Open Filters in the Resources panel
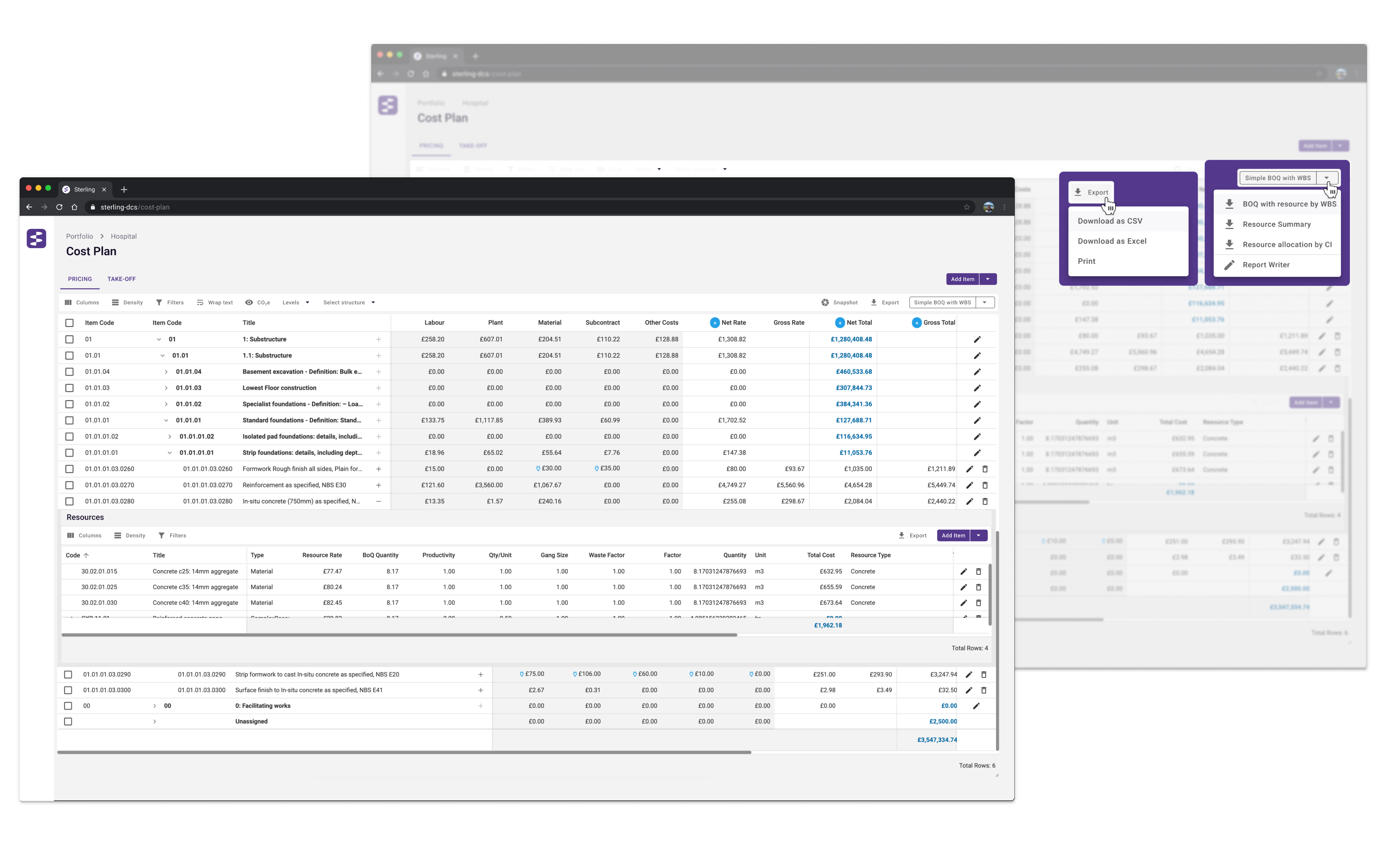1386x868 pixels. point(172,536)
